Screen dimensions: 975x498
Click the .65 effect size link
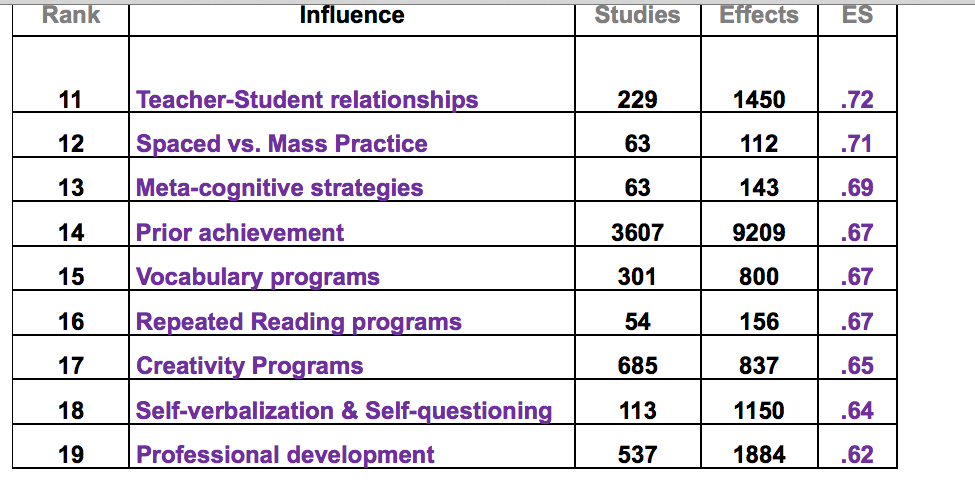tap(858, 366)
